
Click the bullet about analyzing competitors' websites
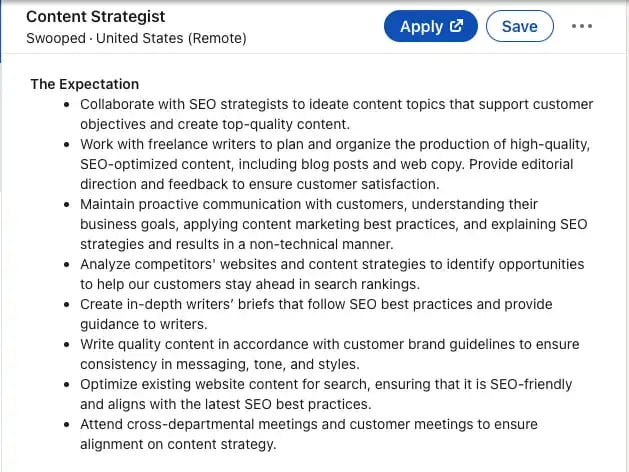(x=332, y=264)
